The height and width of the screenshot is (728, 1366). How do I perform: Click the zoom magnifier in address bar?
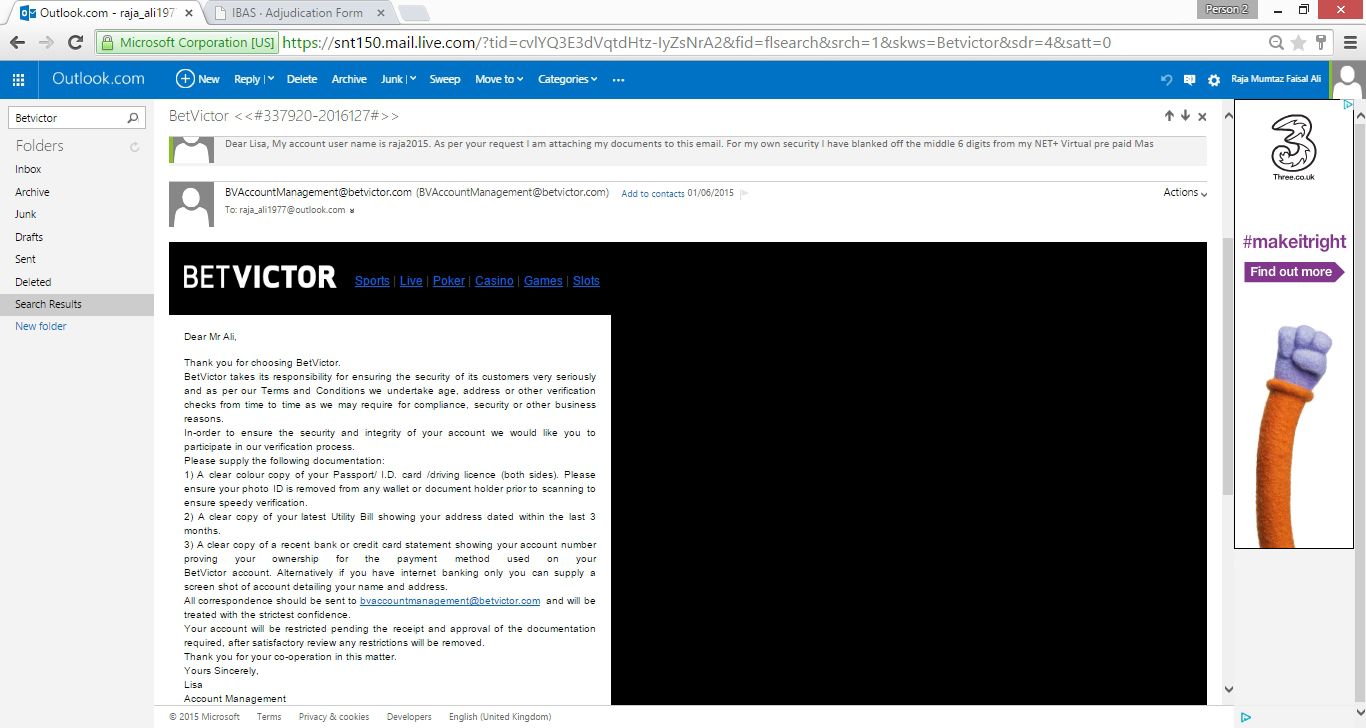click(x=1276, y=43)
